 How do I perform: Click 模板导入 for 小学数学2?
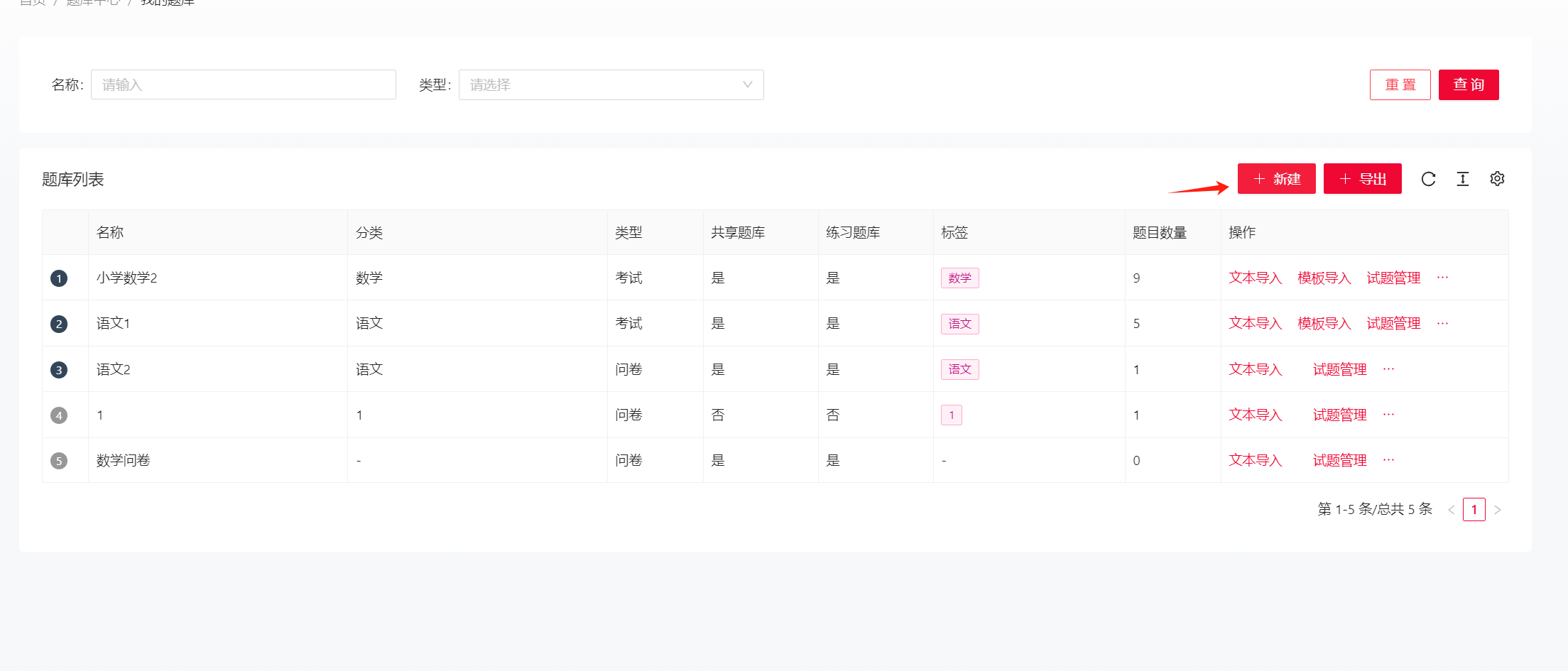[1324, 278]
